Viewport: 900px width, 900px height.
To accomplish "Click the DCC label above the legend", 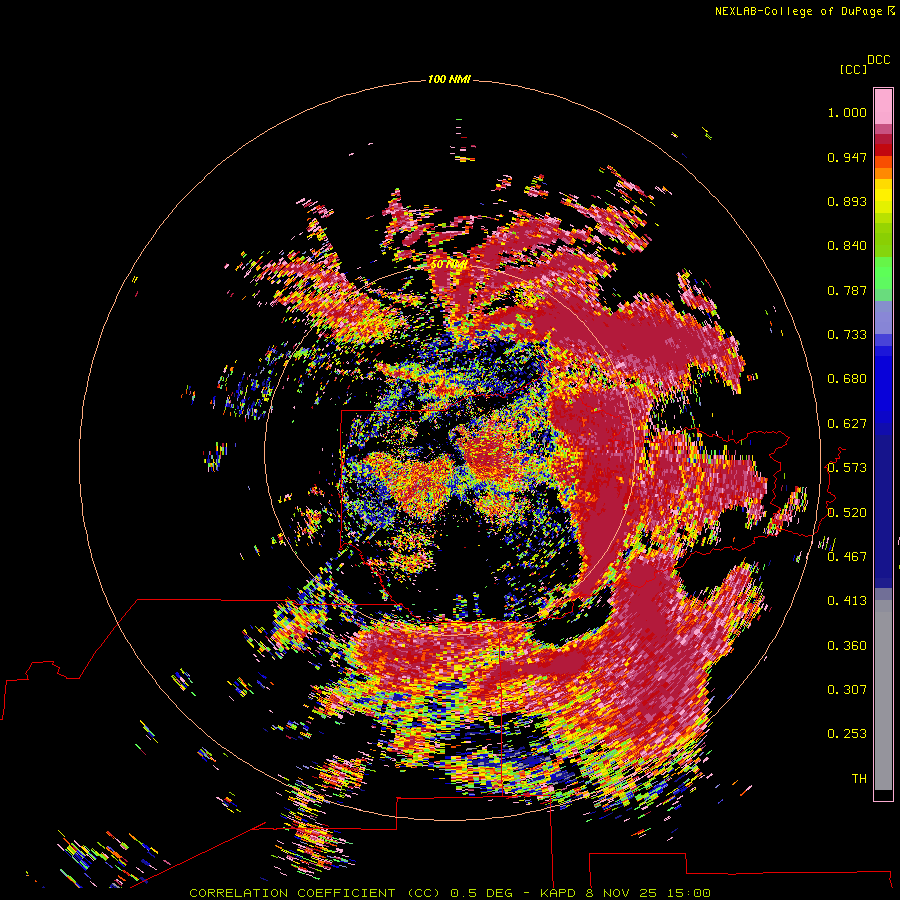I will point(879,60).
